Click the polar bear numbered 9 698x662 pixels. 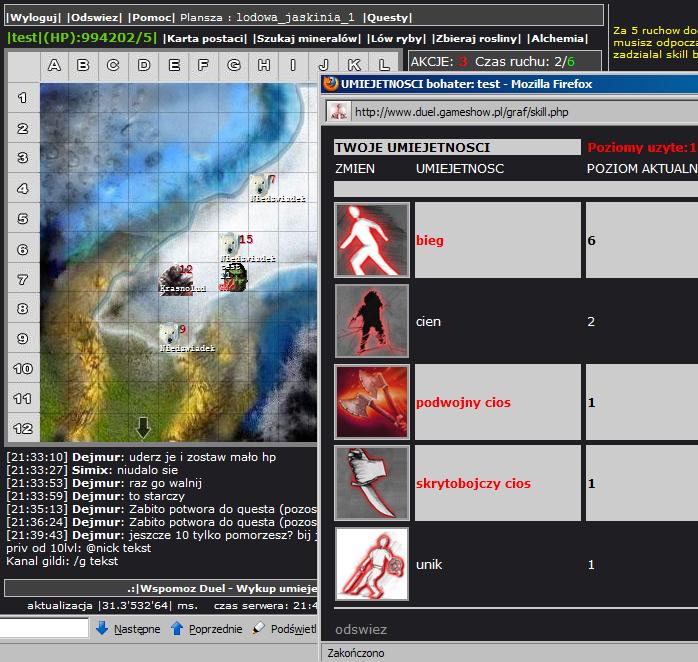(x=169, y=333)
